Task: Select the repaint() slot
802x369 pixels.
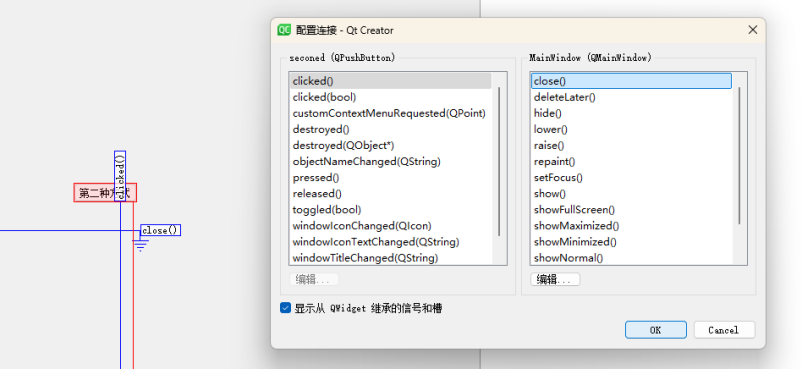Action: tap(631, 162)
